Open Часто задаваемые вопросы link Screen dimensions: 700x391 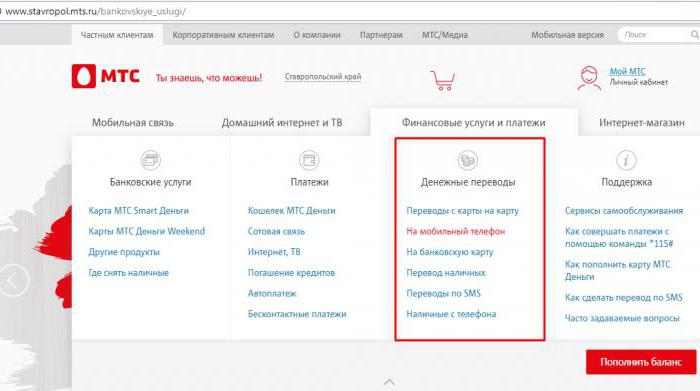pyautogui.click(x=622, y=318)
